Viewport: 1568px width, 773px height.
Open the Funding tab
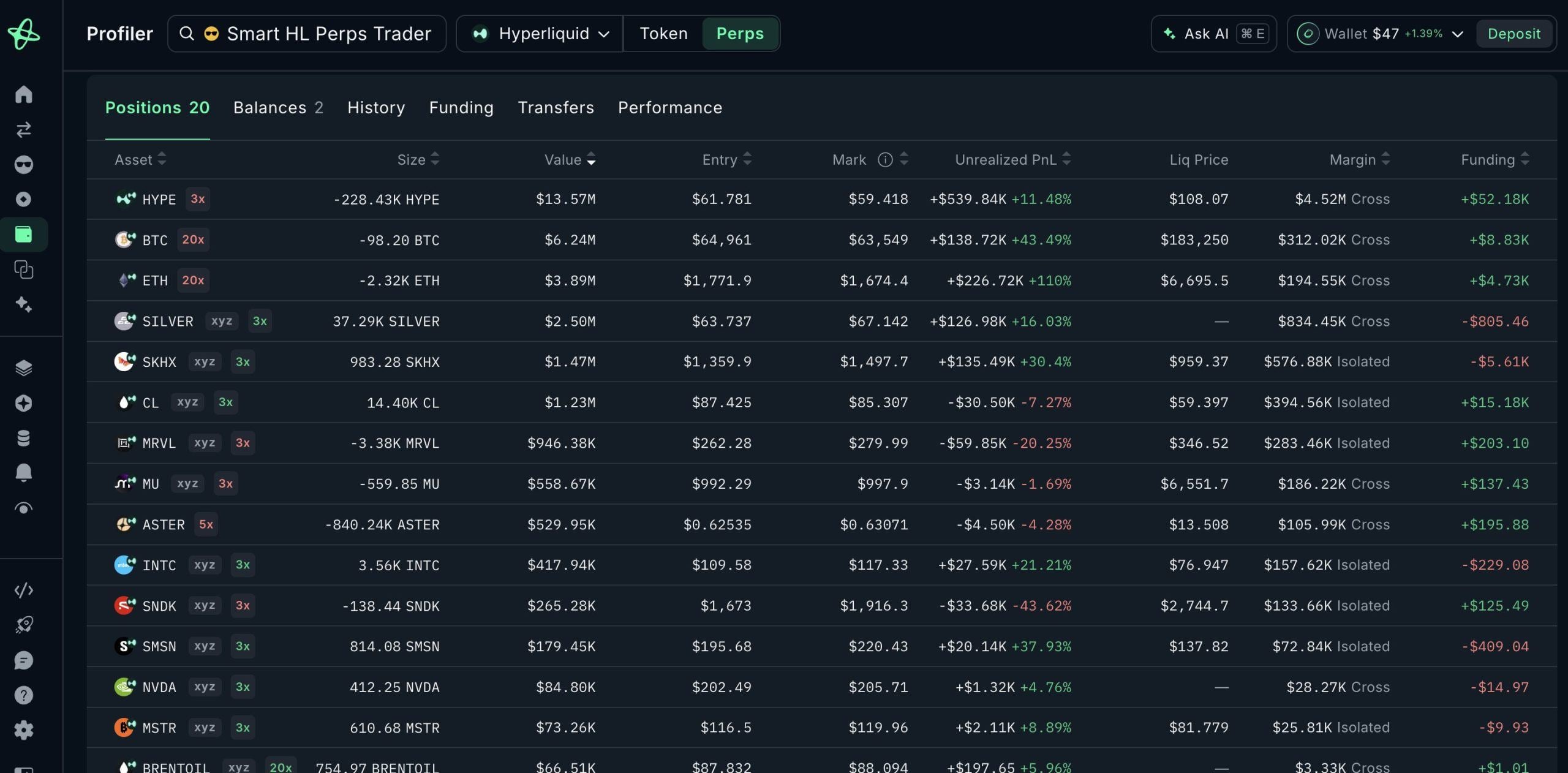point(461,108)
